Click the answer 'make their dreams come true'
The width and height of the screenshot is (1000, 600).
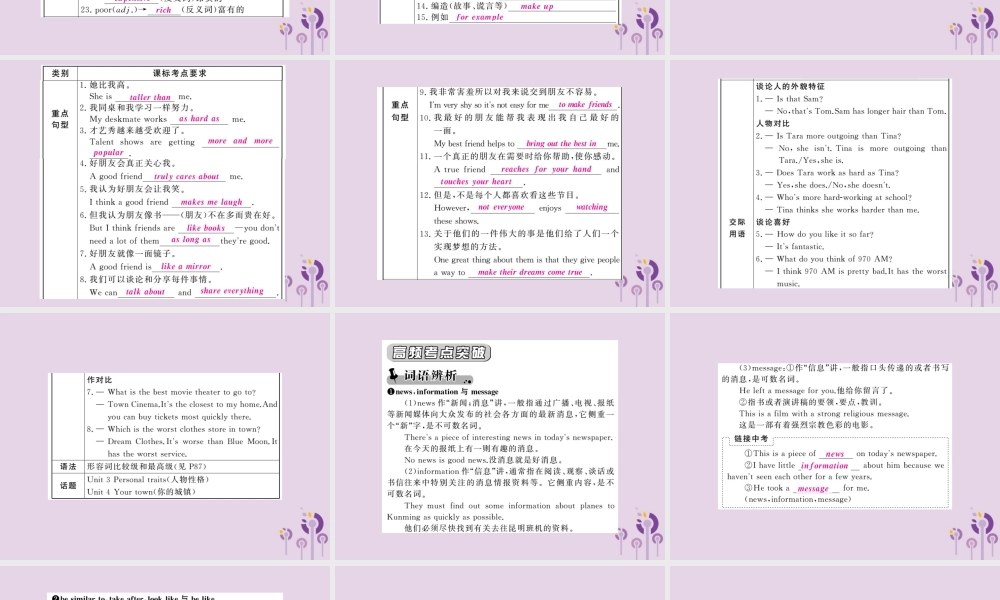click(x=530, y=272)
